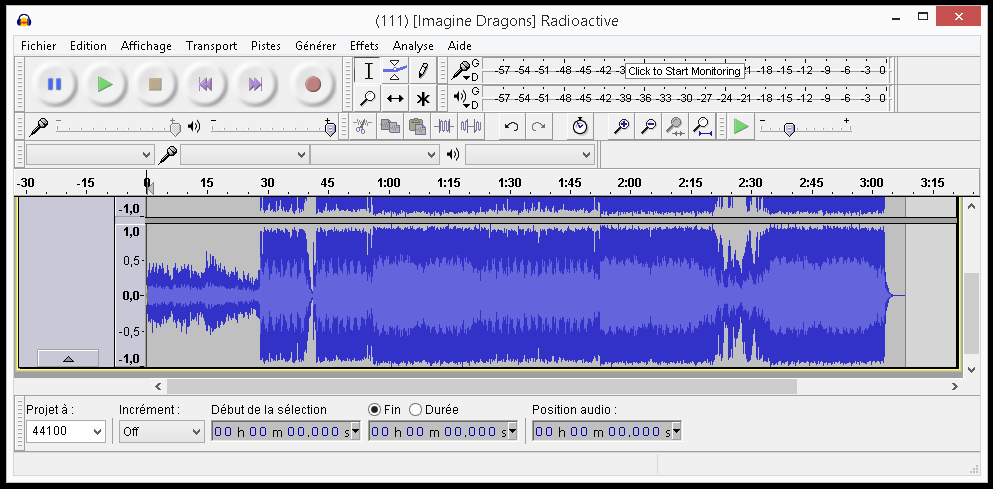Click the Trim audio icon
Image resolution: width=993 pixels, height=489 pixels.
coord(444,127)
